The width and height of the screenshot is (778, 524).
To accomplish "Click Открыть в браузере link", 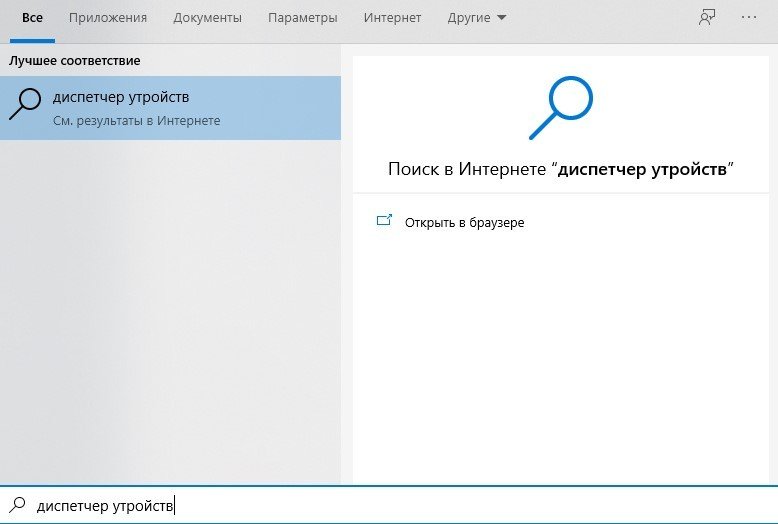I will 464,222.
